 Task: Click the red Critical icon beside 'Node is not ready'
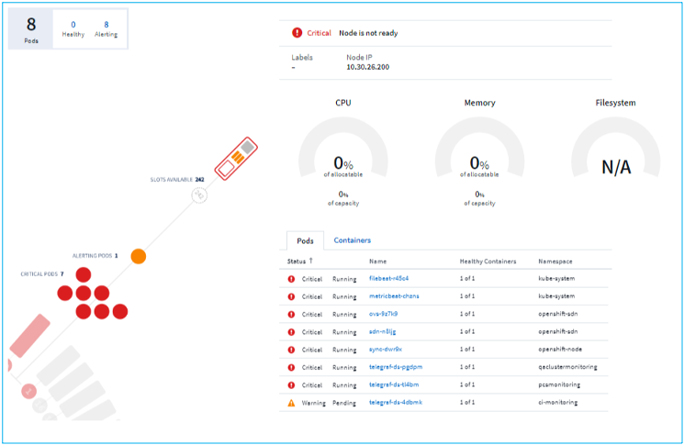coord(297,33)
